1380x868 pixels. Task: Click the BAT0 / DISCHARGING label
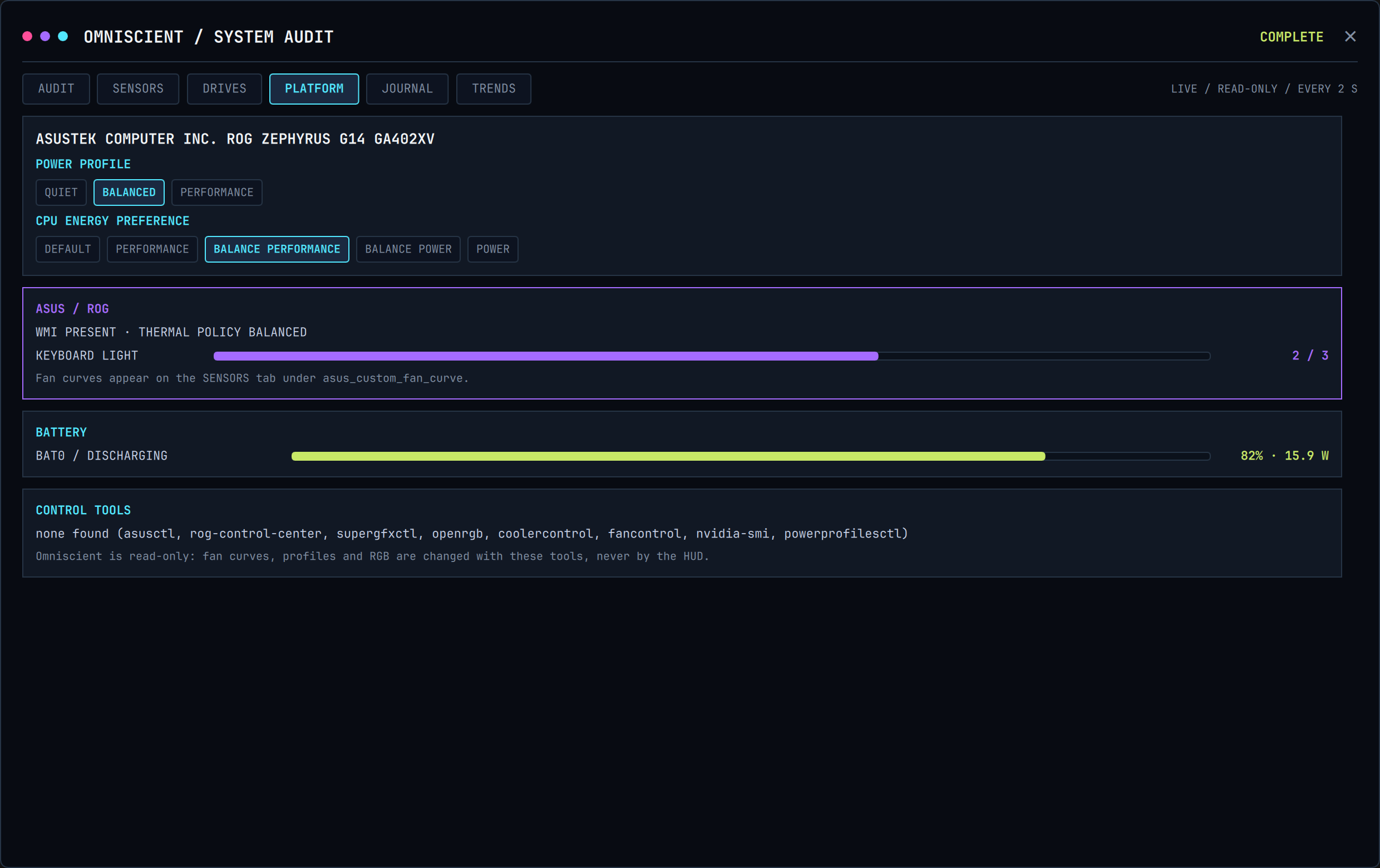[101, 456]
